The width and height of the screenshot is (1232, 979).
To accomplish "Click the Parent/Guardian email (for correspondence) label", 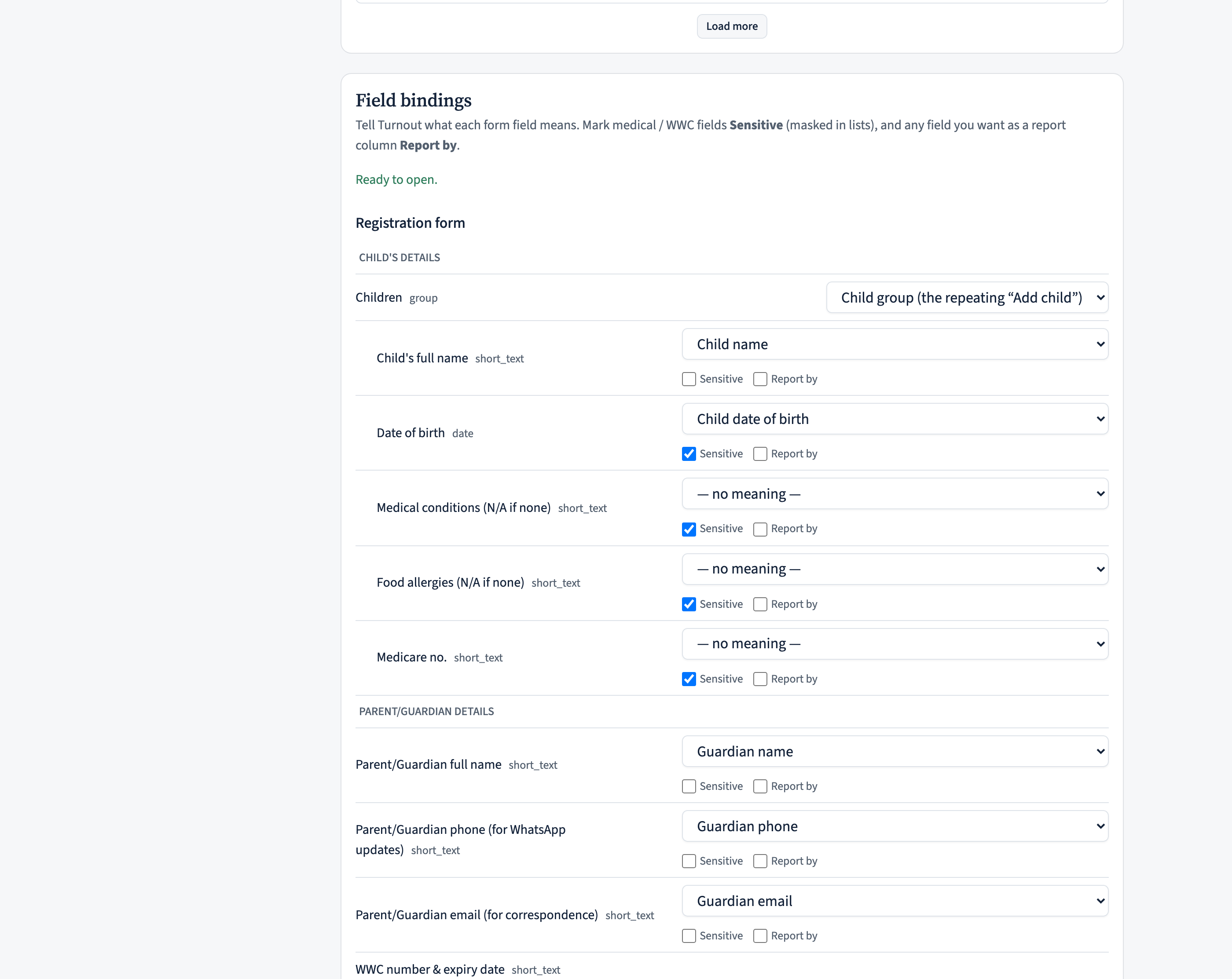I will [477, 915].
